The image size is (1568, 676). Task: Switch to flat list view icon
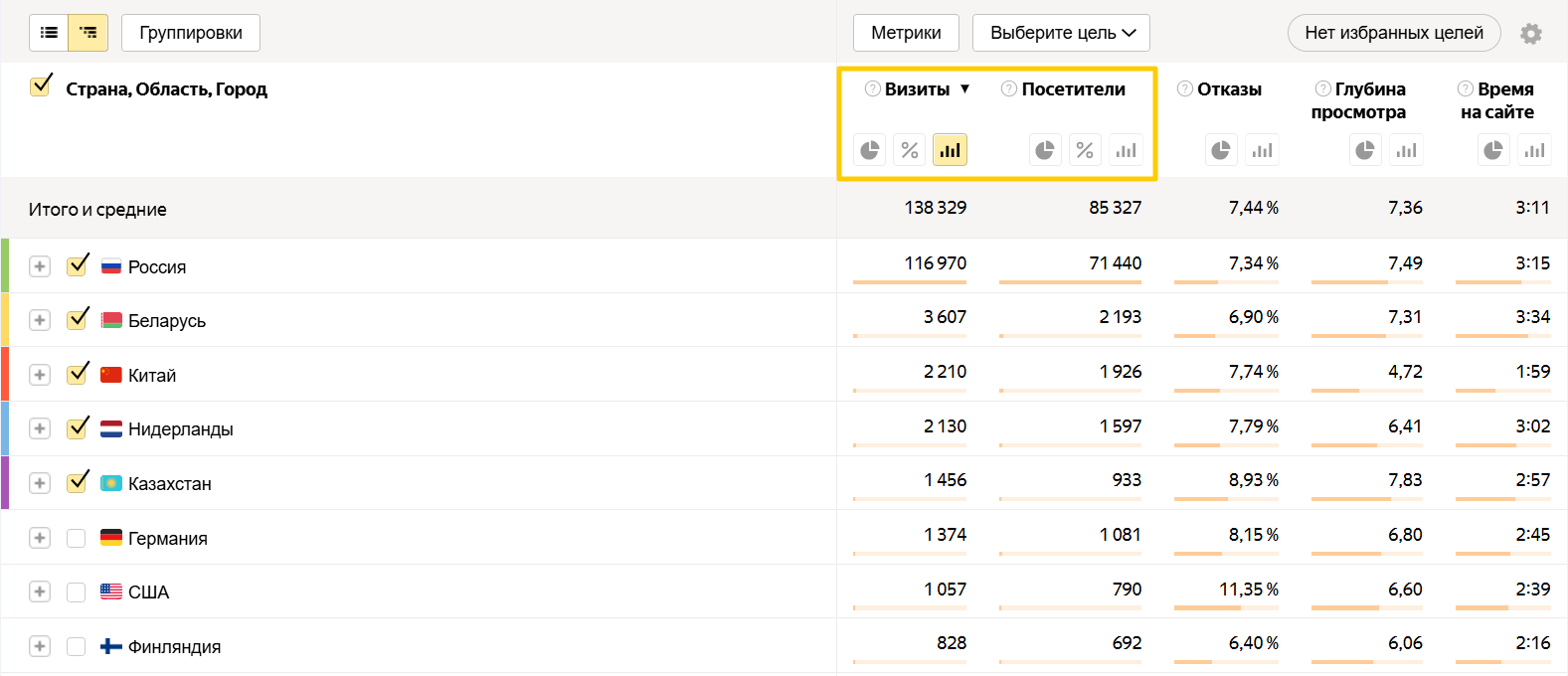(x=49, y=33)
